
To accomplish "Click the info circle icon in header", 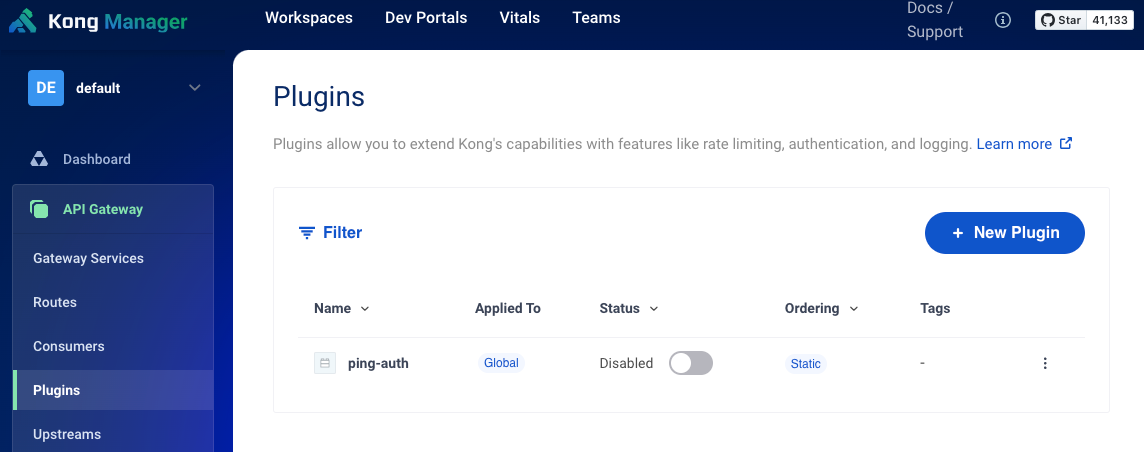I will coord(1003,20).
